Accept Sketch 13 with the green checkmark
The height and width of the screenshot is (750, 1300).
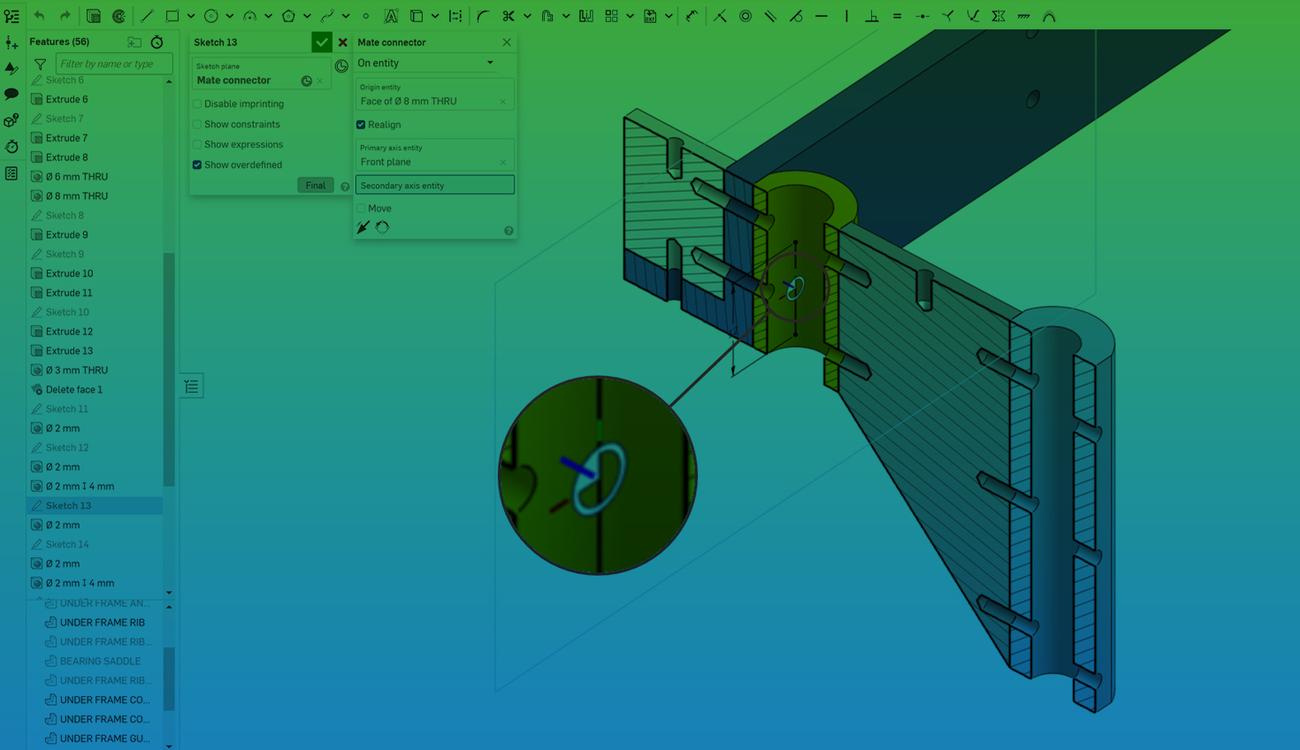pyautogui.click(x=321, y=42)
